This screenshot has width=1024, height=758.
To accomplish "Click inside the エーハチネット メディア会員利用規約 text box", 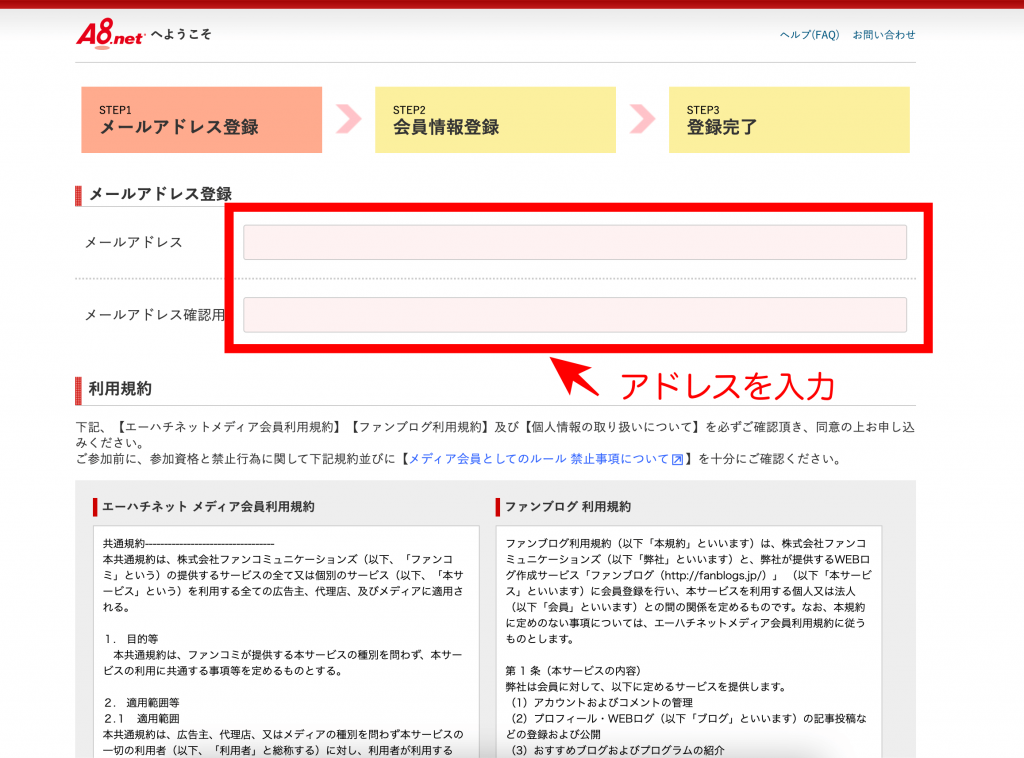I will pos(286,640).
